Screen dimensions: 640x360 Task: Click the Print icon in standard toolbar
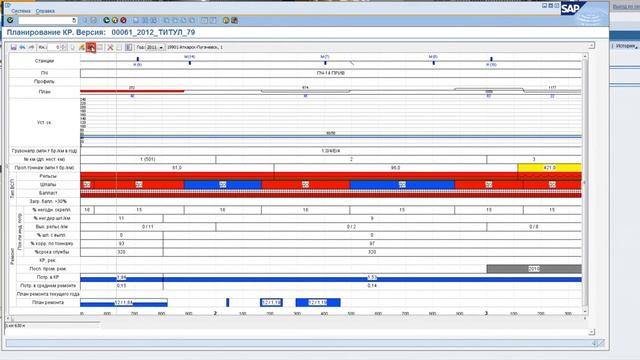[x=136, y=20]
